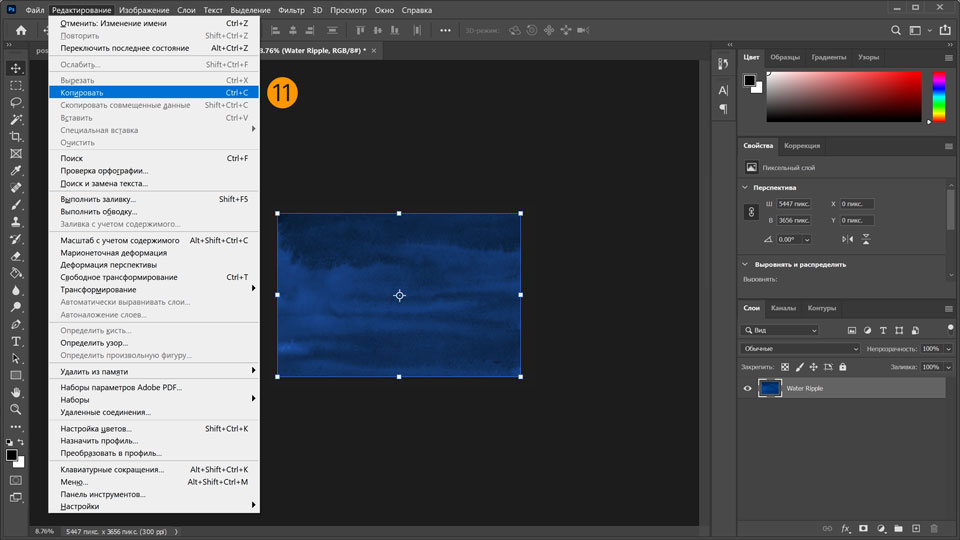Select the Lasso tool in the toolbar
Viewport: 960px width, 540px height.
[x=16, y=102]
